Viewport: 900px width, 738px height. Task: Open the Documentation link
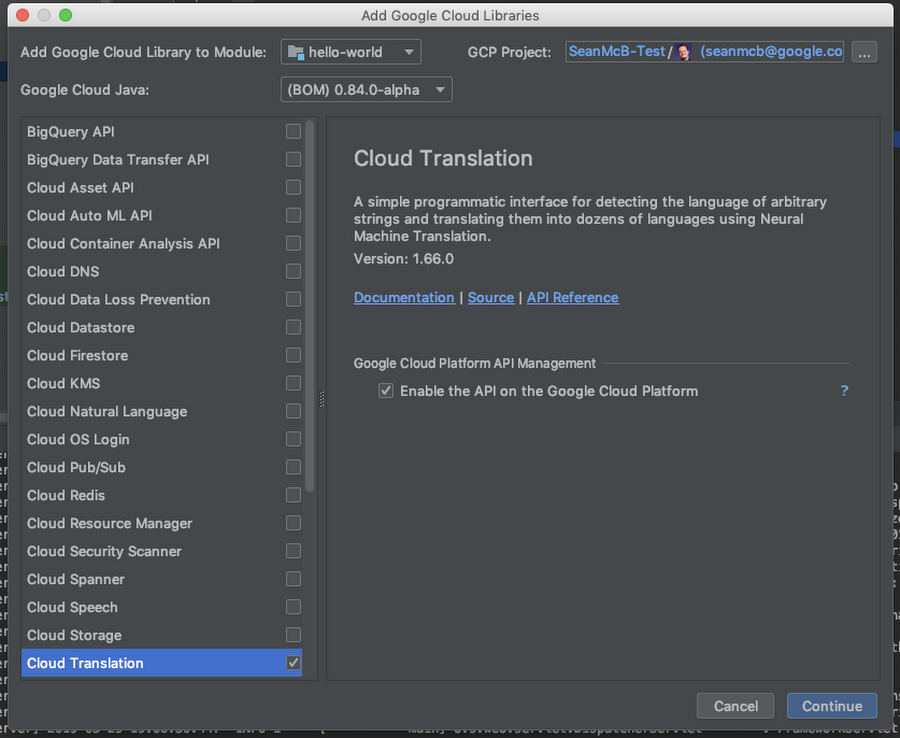tap(404, 297)
